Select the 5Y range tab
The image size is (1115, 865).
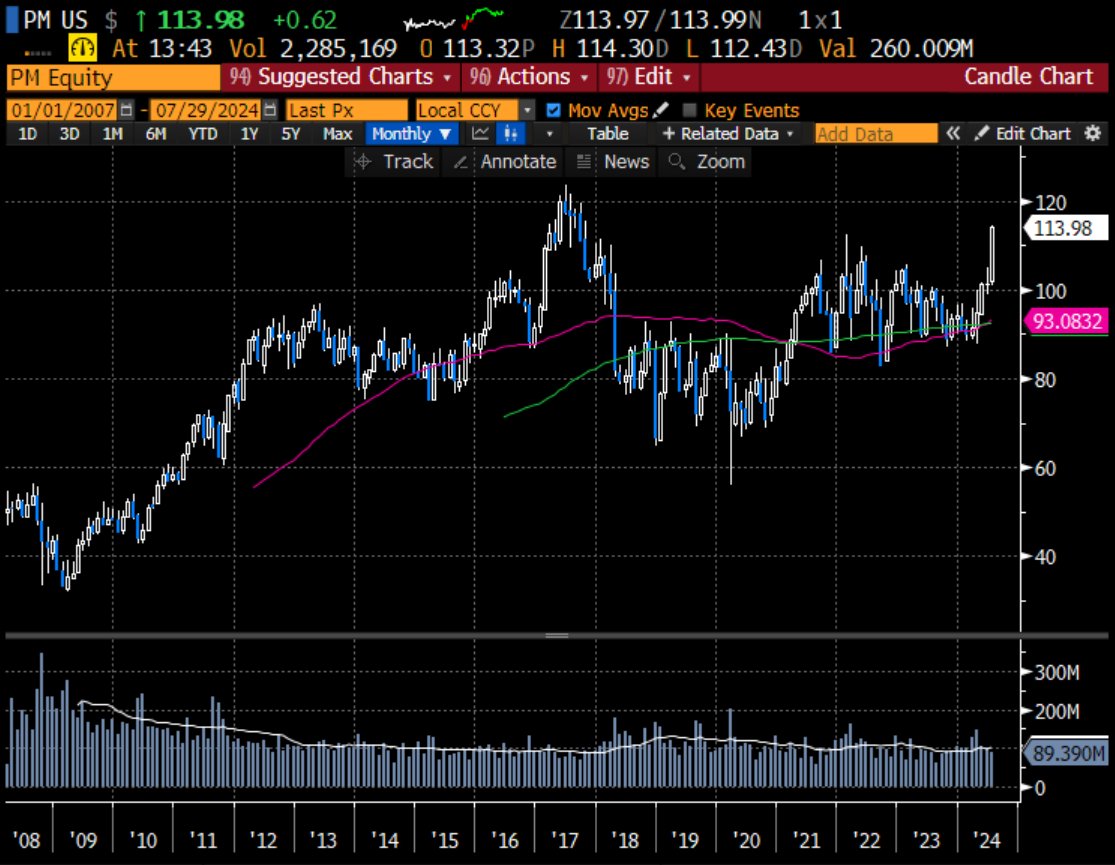pos(290,134)
